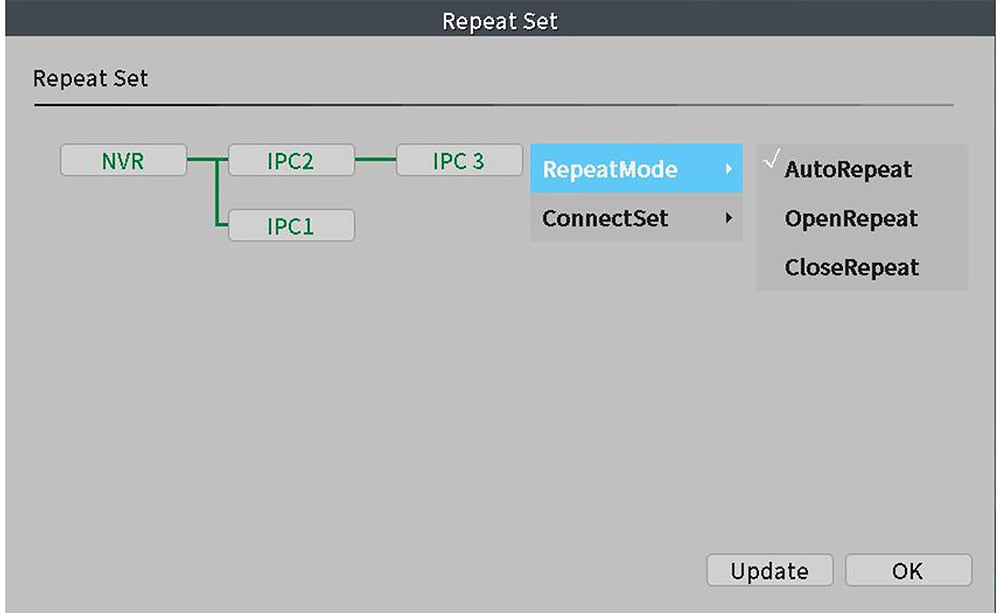Select the IPC2 camera node
Screen dimensions: 1000x613
[291, 160]
